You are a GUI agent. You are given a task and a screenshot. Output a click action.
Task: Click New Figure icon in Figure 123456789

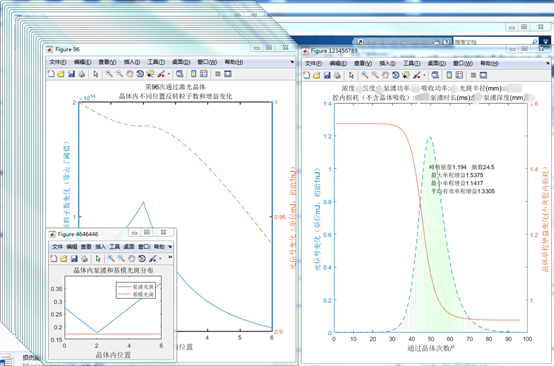click(x=307, y=75)
